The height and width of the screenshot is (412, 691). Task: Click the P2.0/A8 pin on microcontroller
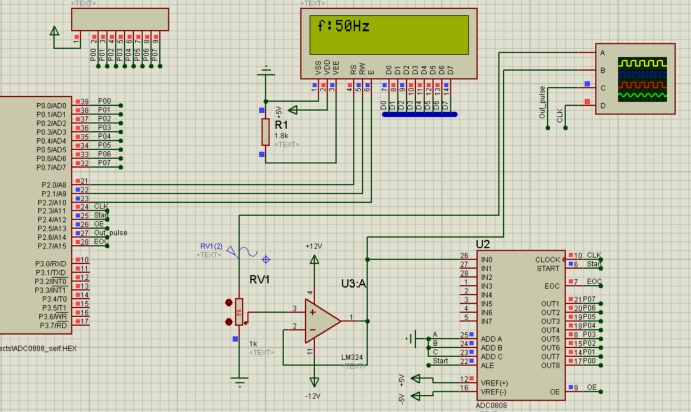click(54, 185)
